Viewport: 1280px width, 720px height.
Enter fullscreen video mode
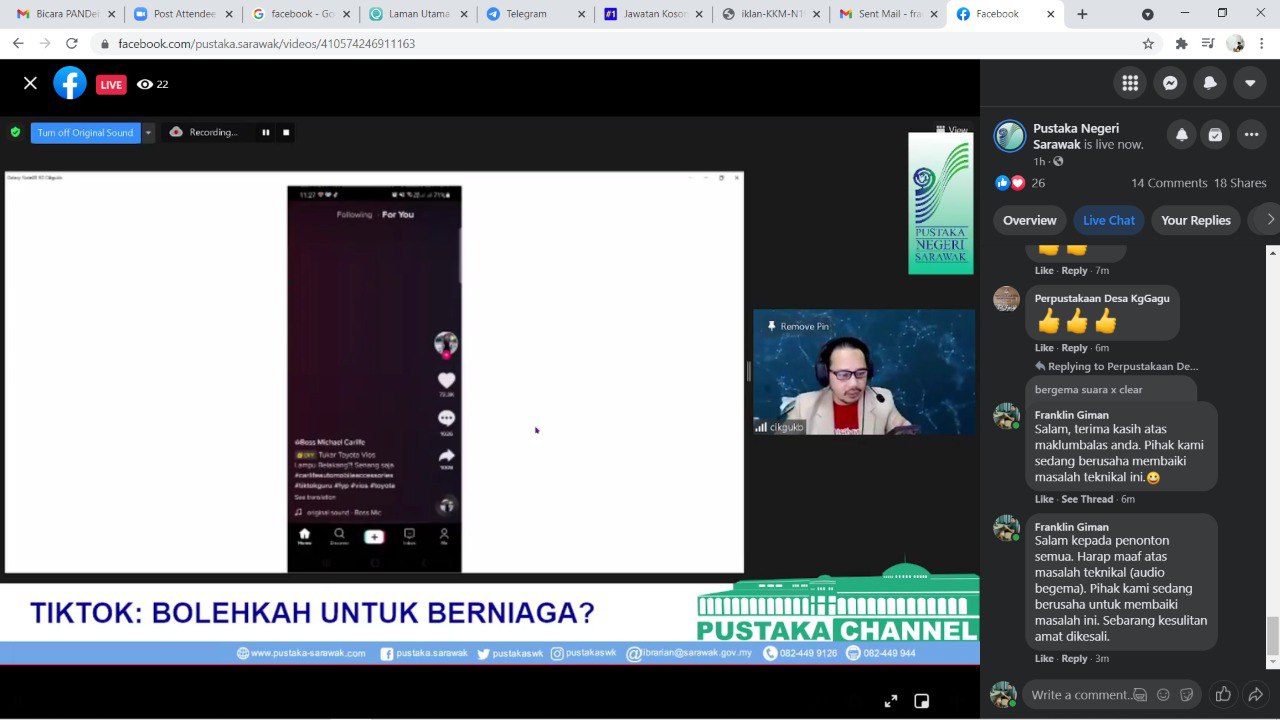tap(891, 701)
